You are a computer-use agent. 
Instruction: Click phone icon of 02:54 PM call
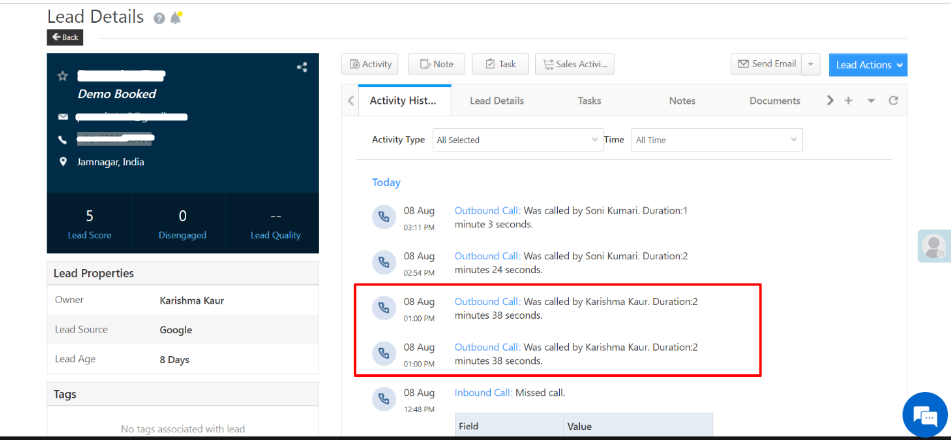(x=383, y=262)
